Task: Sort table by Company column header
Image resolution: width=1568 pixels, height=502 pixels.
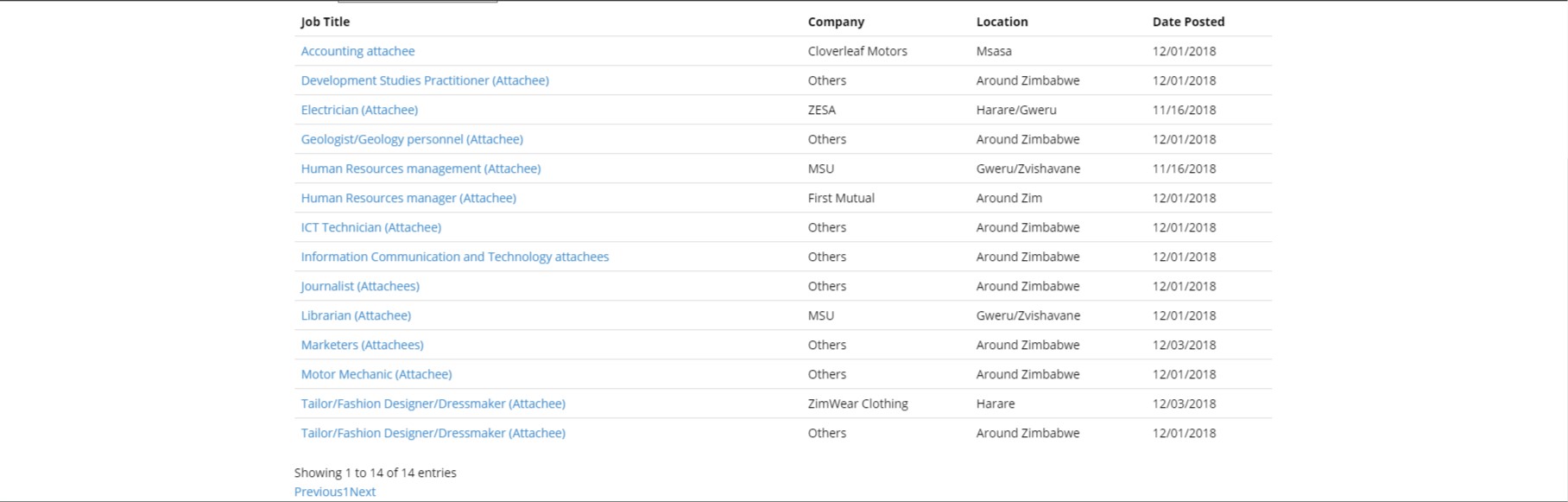Action: click(x=836, y=22)
